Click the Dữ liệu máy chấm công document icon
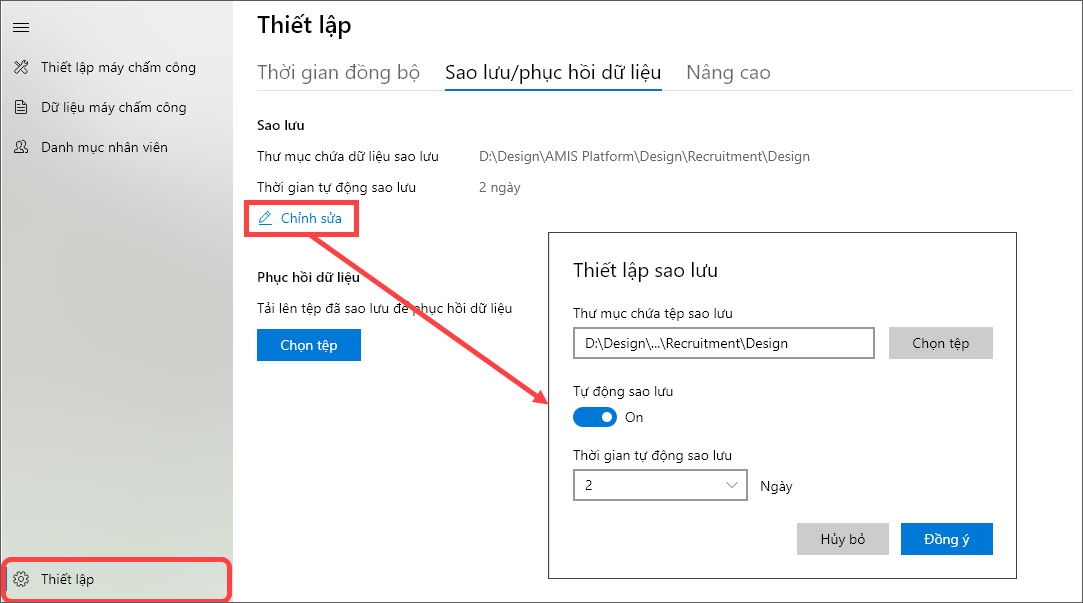The height and width of the screenshot is (603, 1083). coord(21,107)
